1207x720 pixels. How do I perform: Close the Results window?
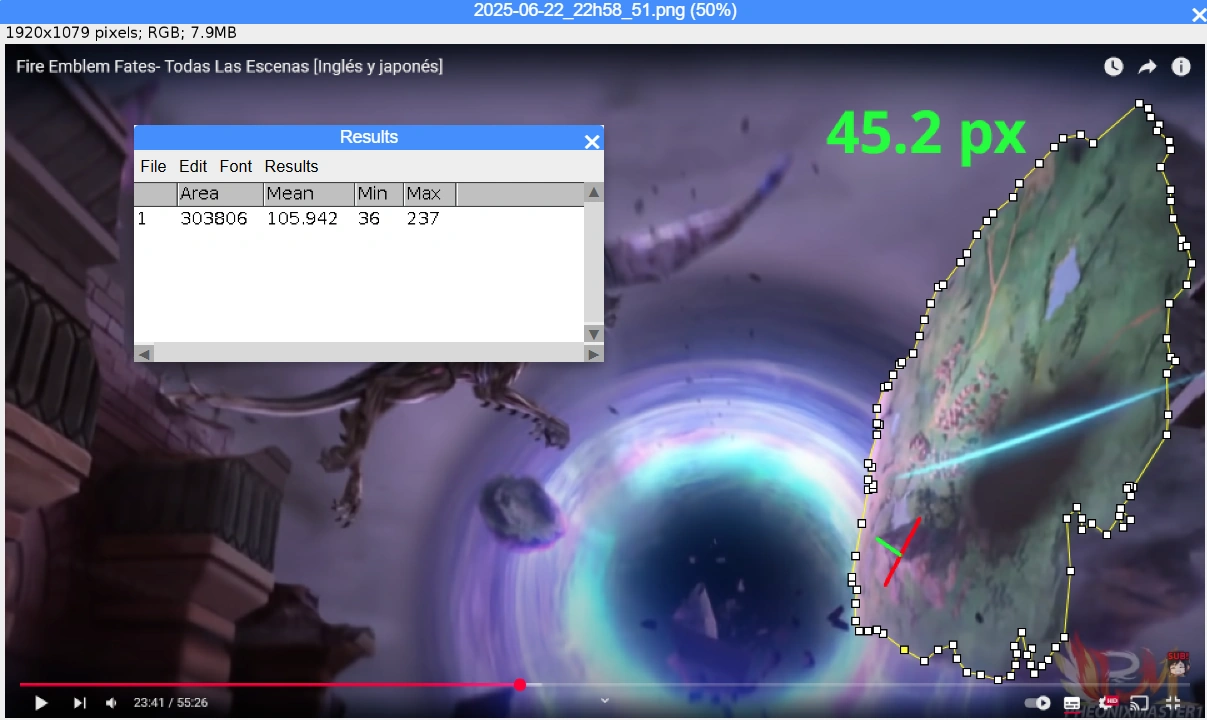[x=592, y=141]
